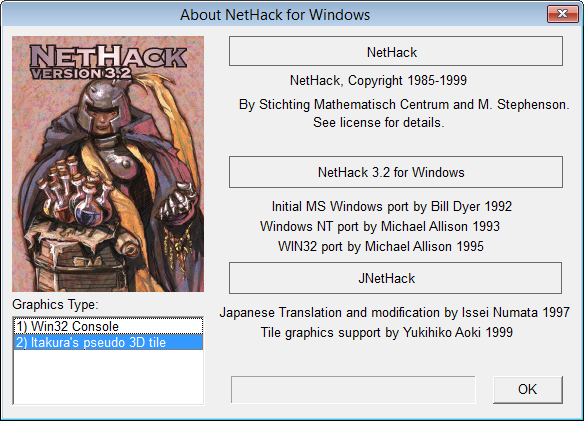Click the "JNetHack" header box
The width and height of the screenshot is (584, 421).
[x=395, y=278]
